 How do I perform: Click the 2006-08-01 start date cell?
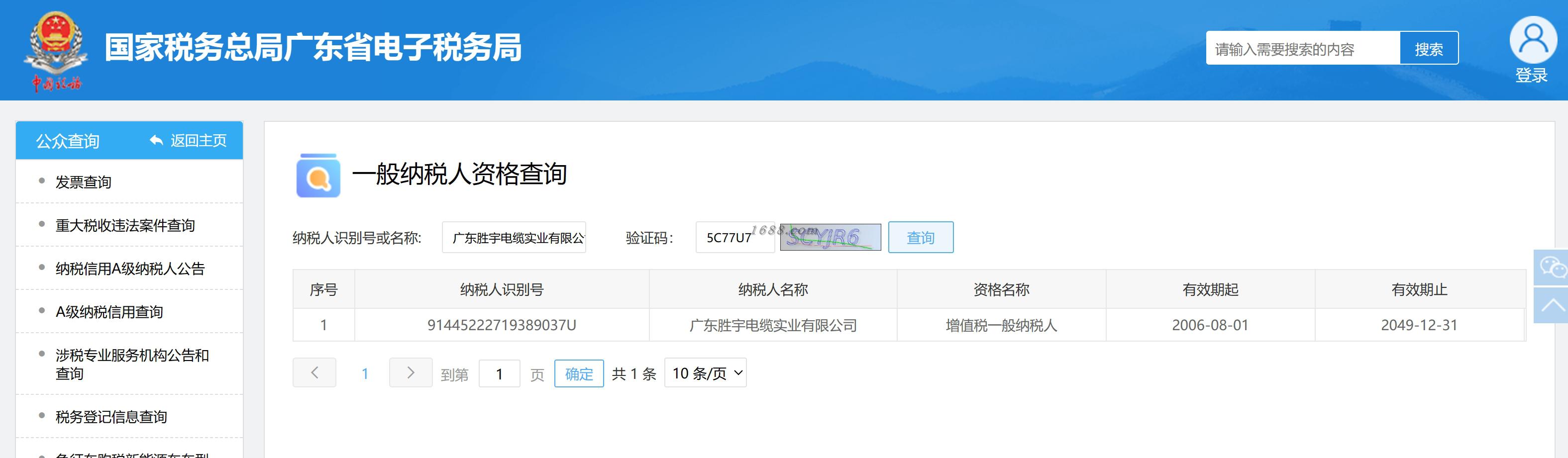[x=1210, y=325]
